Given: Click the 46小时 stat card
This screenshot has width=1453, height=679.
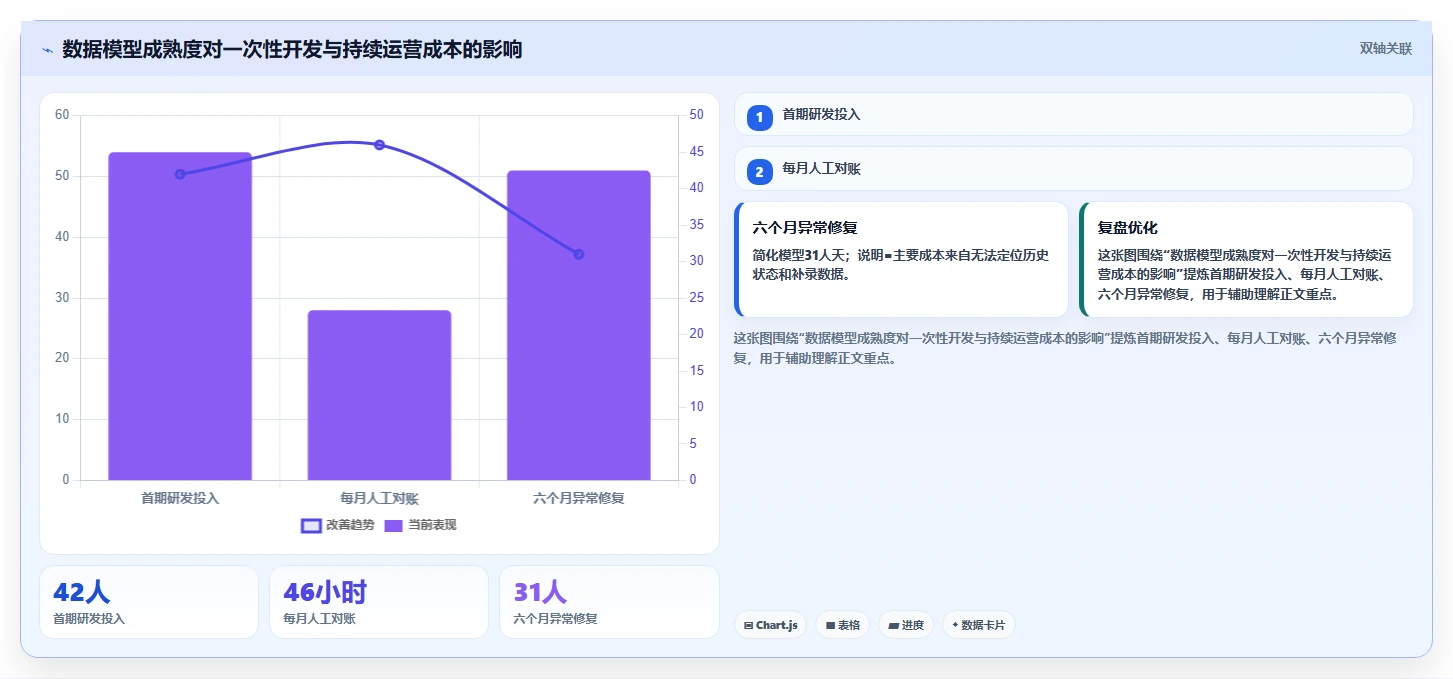Looking at the screenshot, I should coord(379,602).
